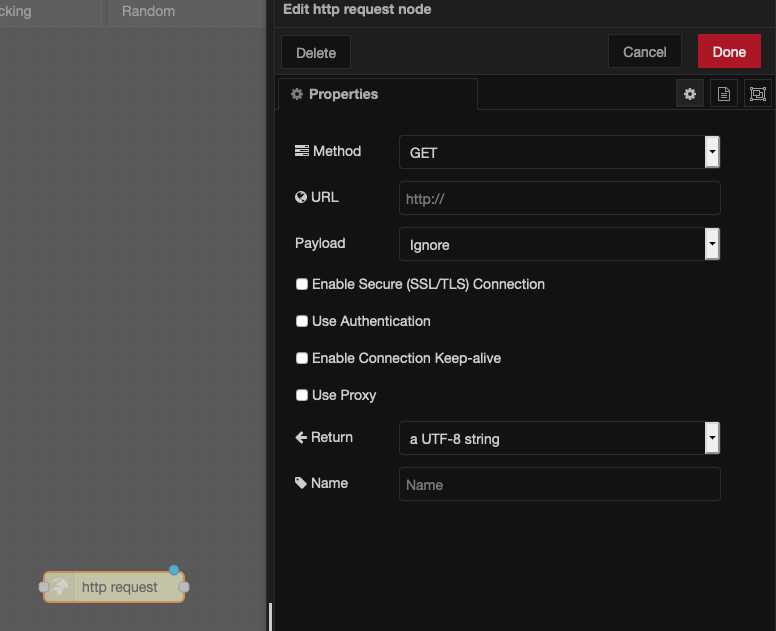This screenshot has width=776, height=631.
Task: Switch to the Properties tab
Action: [x=378, y=94]
